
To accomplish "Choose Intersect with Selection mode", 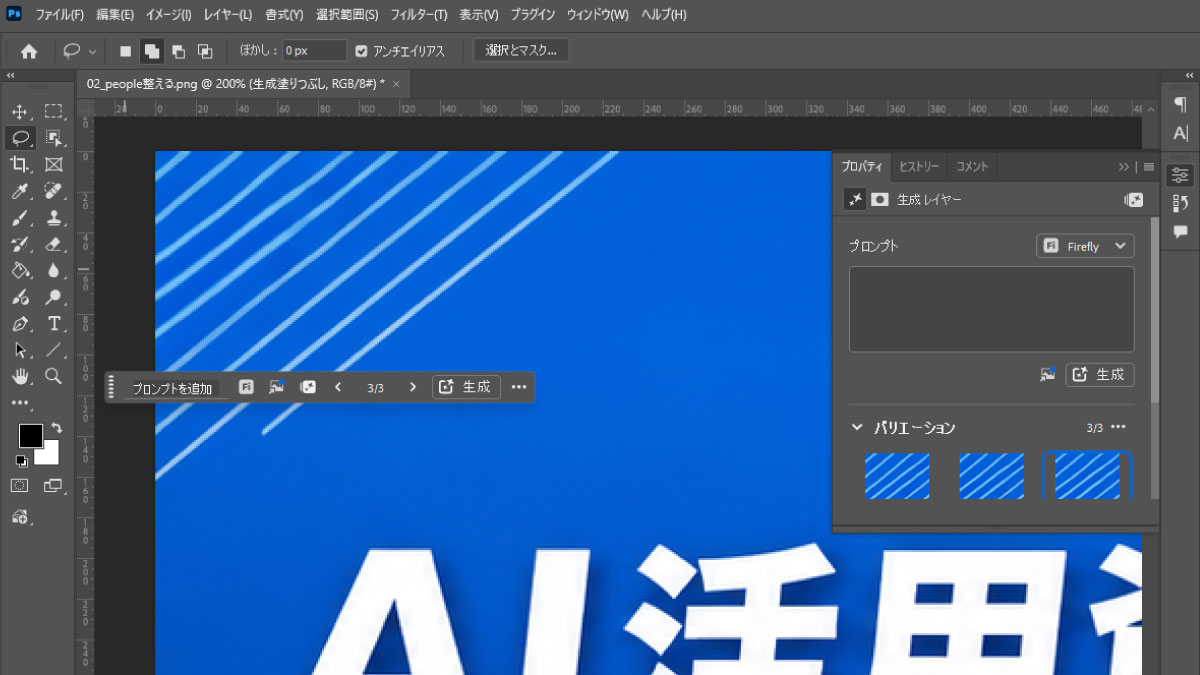I will (205, 51).
